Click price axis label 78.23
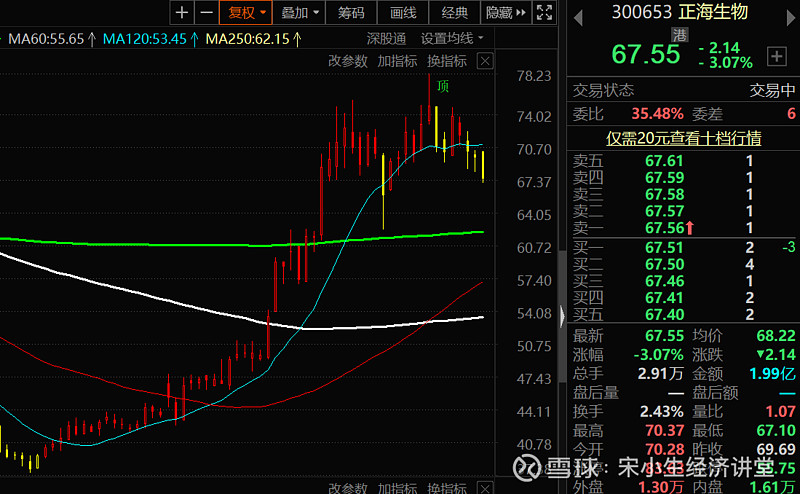This screenshot has width=800, height=494. point(534,76)
